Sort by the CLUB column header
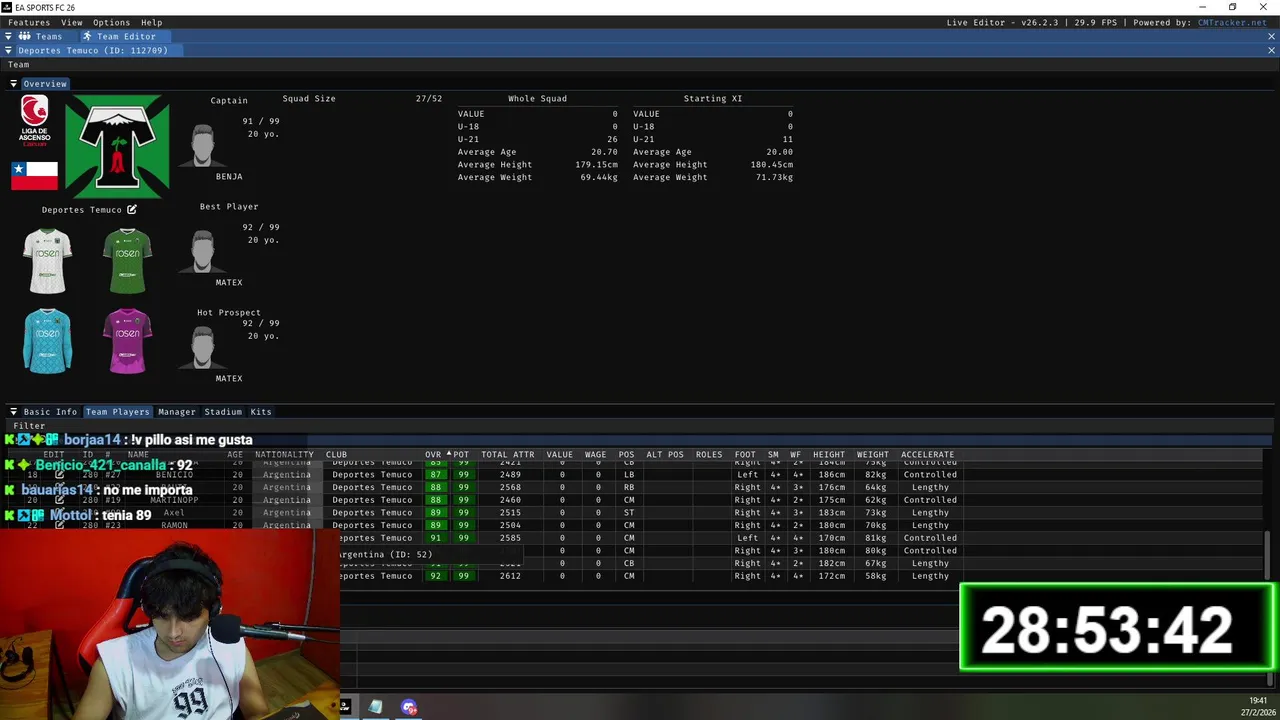This screenshot has width=1280, height=720. (336, 455)
